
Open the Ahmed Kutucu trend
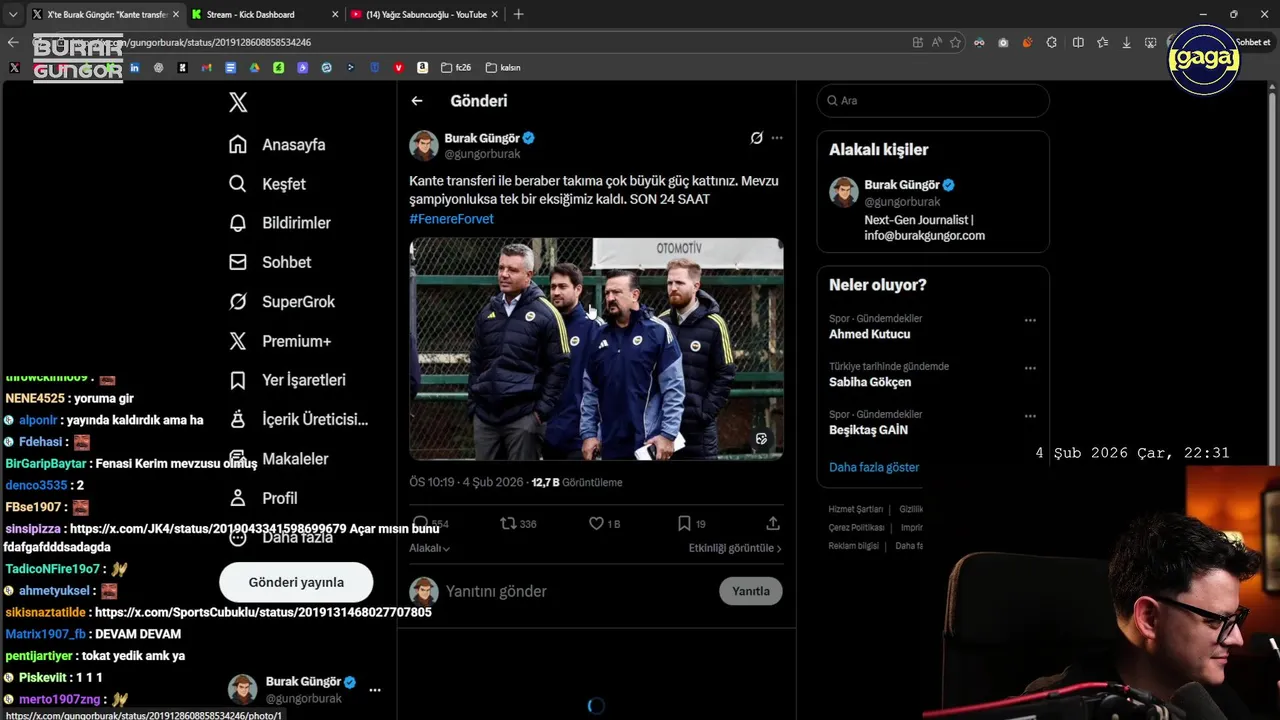coord(870,334)
